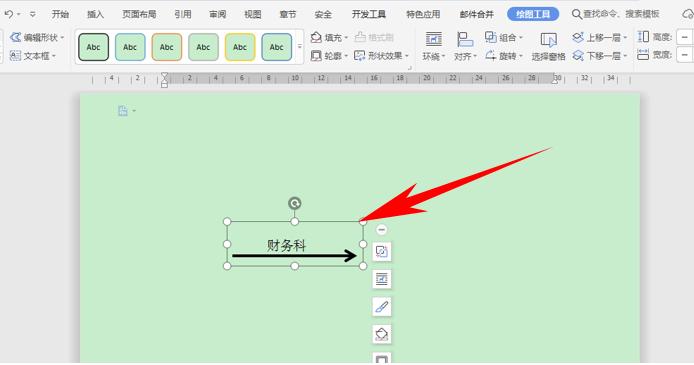Open the 下移一层 dropdown arrow

coord(625,56)
